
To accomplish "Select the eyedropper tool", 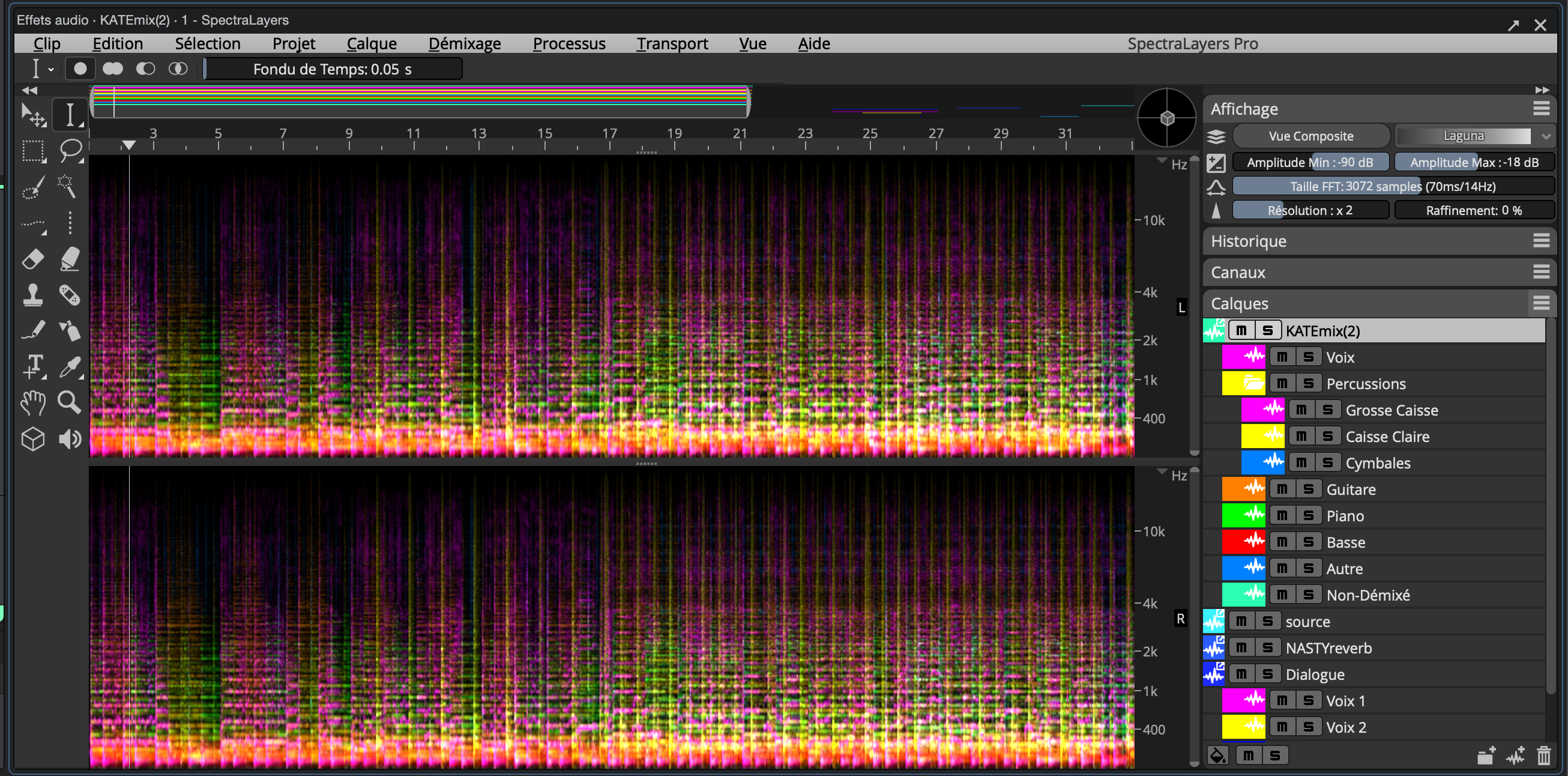I will tap(70, 367).
